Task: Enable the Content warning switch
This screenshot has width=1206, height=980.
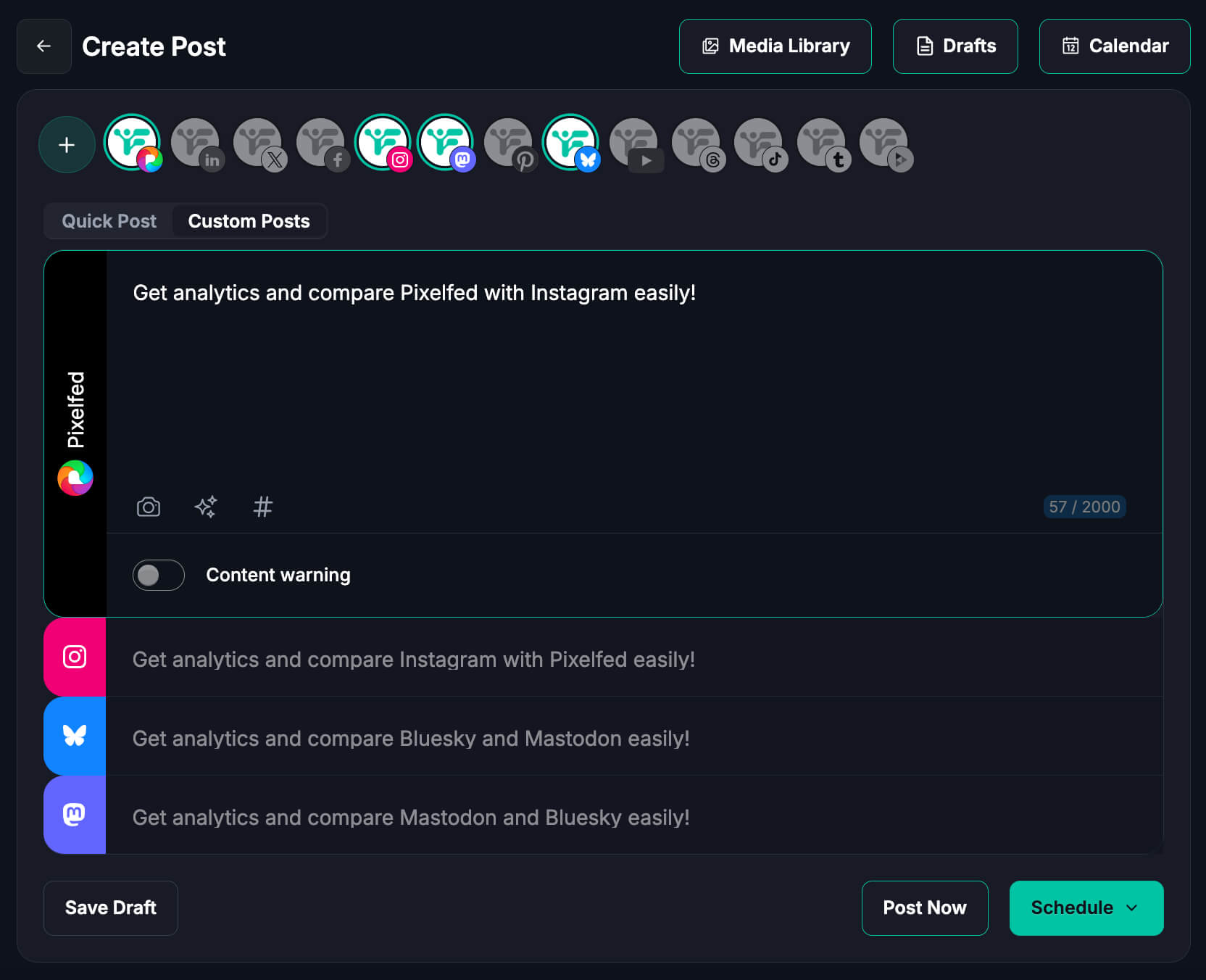Action: pyautogui.click(x=159, y=575)
